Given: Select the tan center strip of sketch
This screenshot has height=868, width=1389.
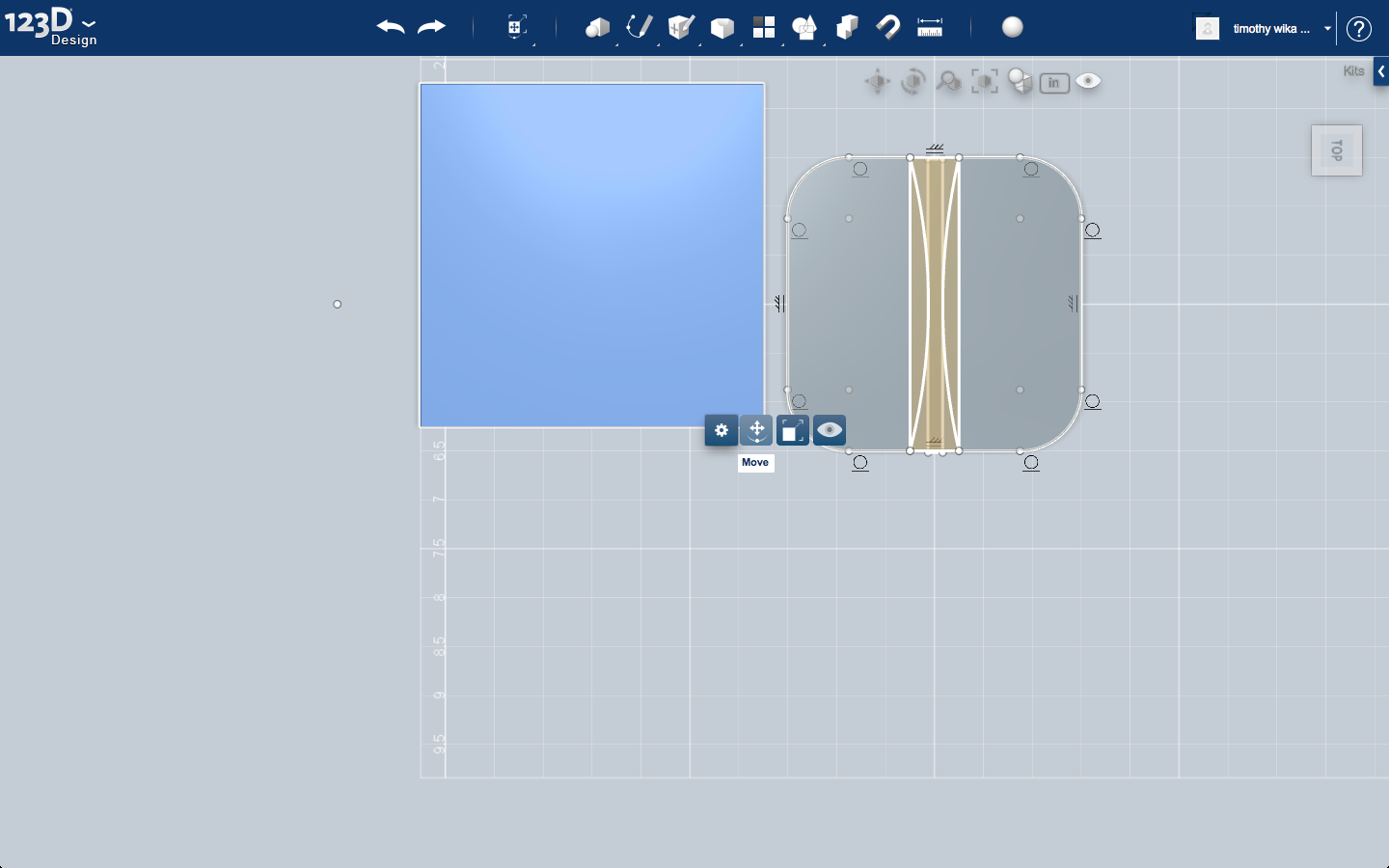Looking at the screenshot, I should click(x=935, y=304).
